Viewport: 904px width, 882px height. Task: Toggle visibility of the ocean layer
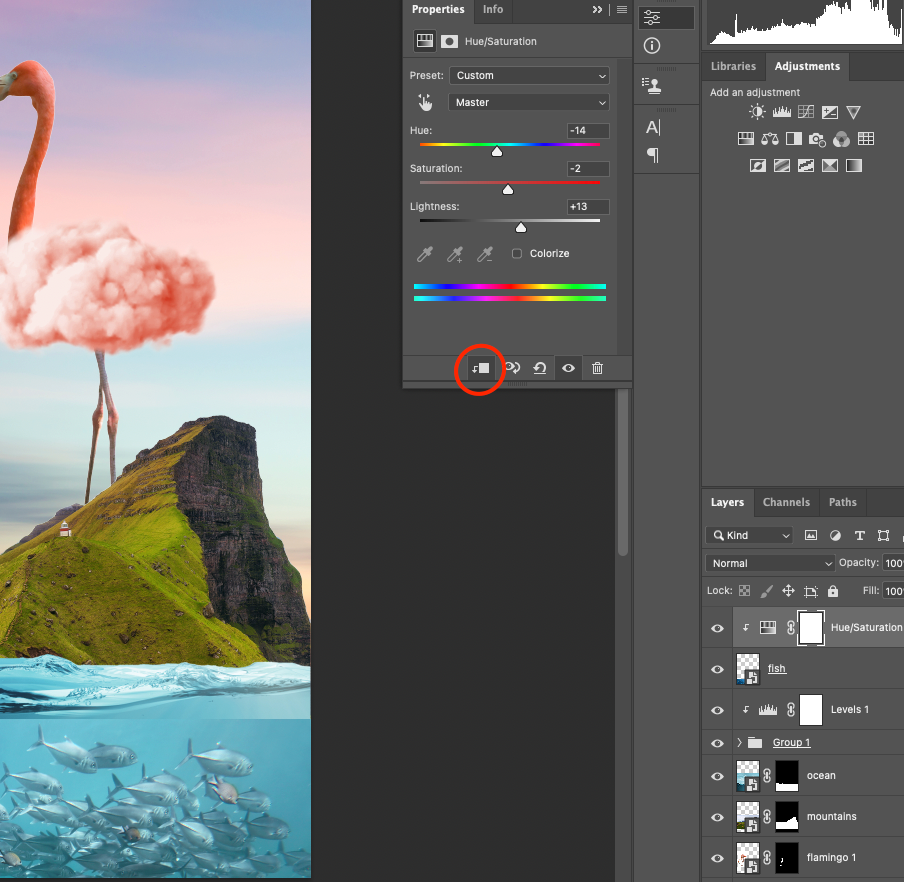pyautogui.click(x=717, y=776)
